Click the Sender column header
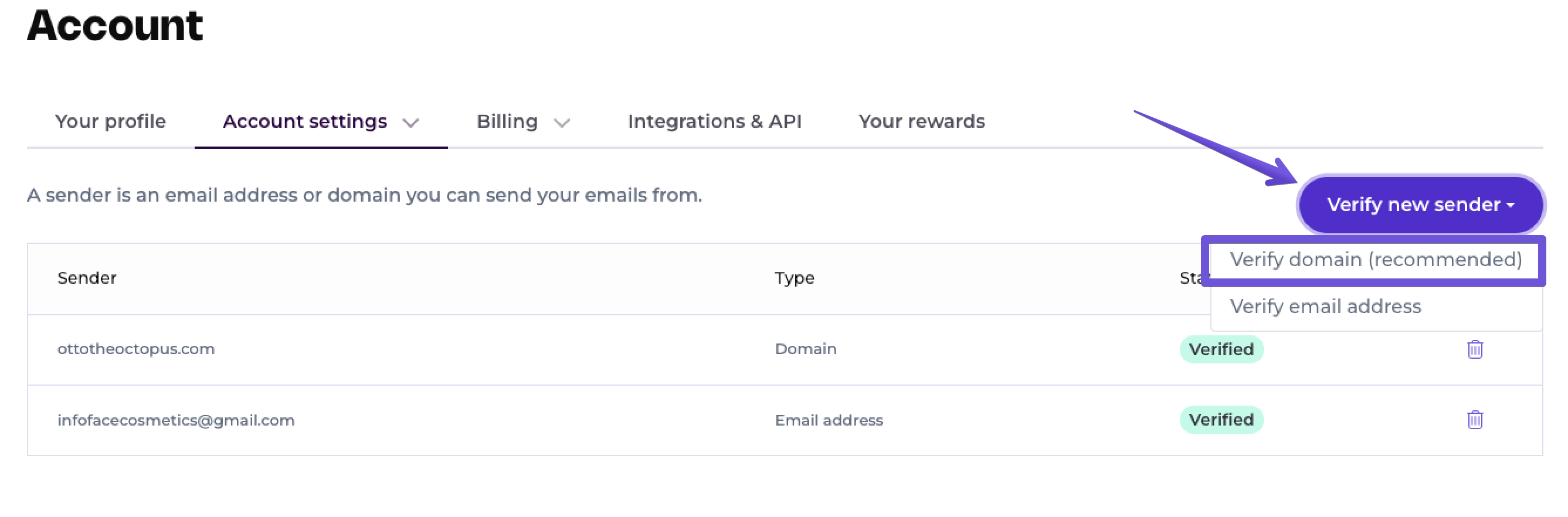 (86, 278)
